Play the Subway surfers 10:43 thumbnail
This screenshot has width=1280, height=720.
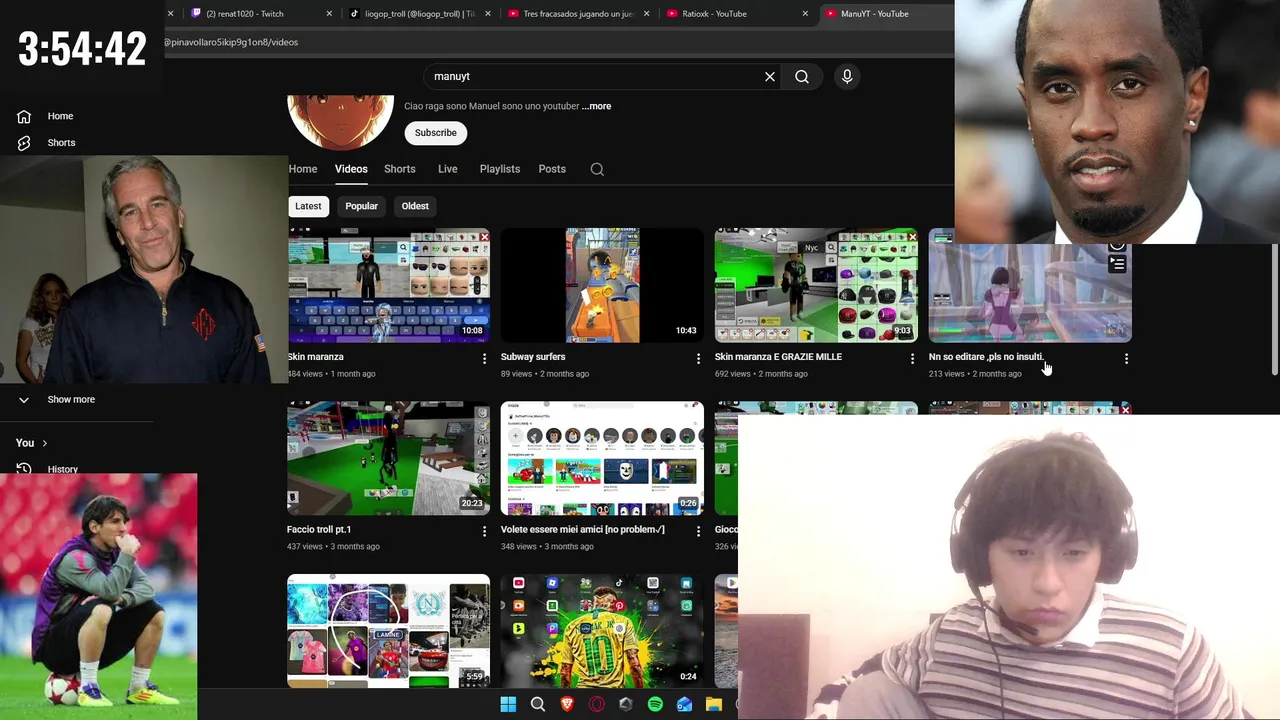click(602, 286)
